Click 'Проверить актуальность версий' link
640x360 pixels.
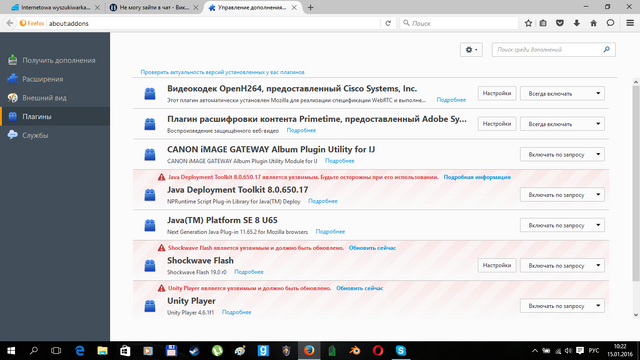coord(222,72)
